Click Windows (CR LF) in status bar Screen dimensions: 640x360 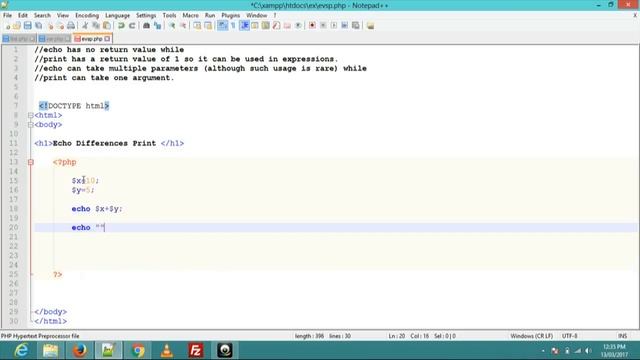coord(531,336)
